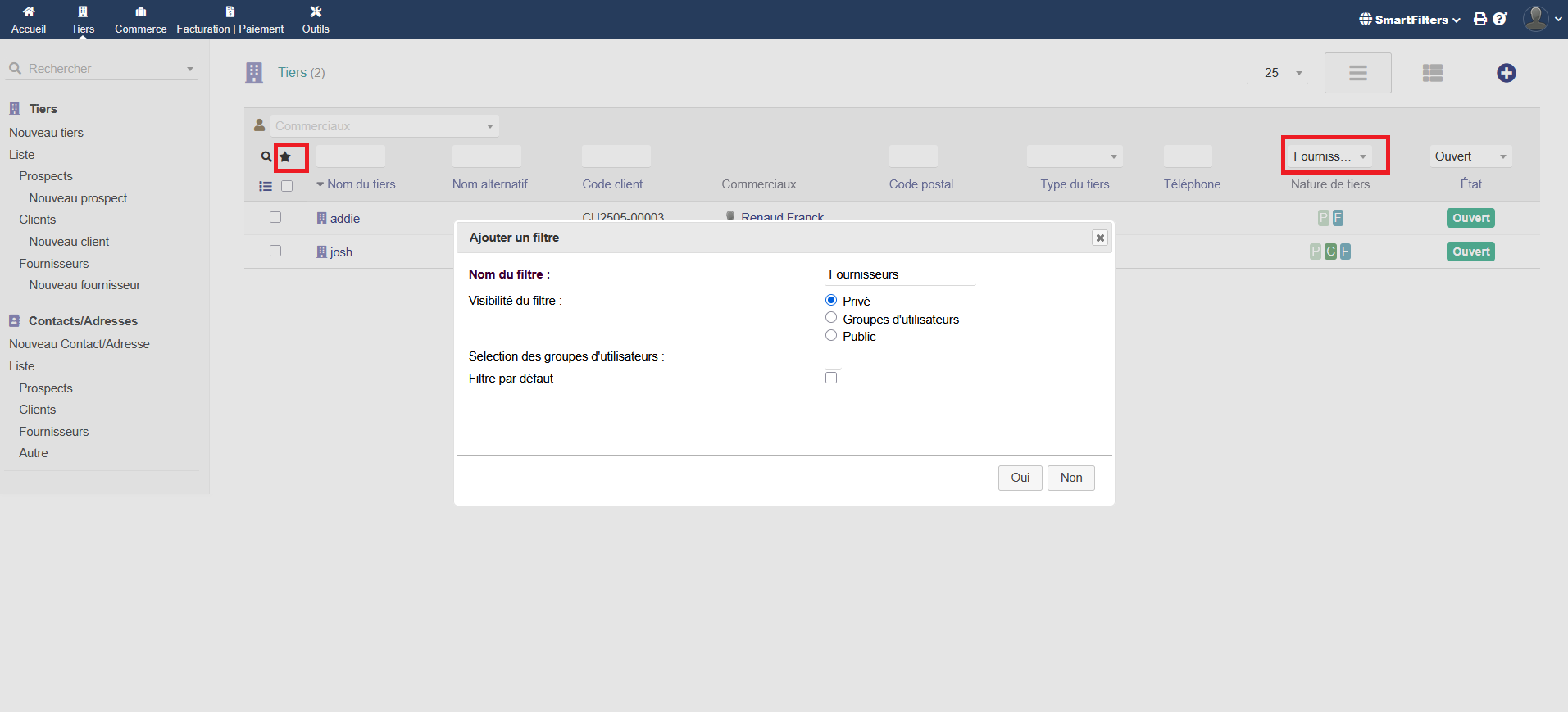Switch to the detailed grid list view
This screenshot has width=1568, height=712.
(x=1432, y=73)
